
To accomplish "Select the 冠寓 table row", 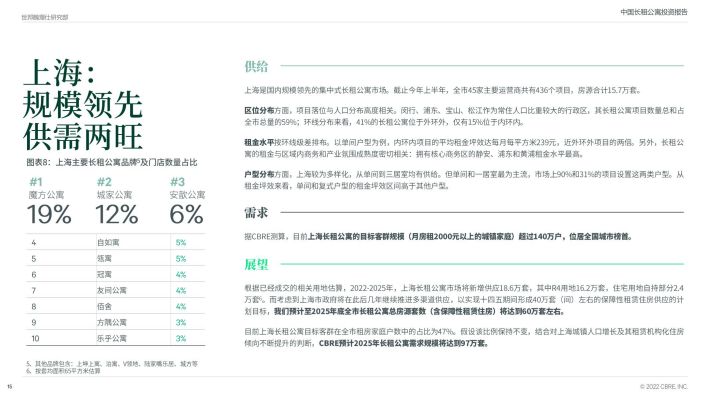I will point(115,274).
